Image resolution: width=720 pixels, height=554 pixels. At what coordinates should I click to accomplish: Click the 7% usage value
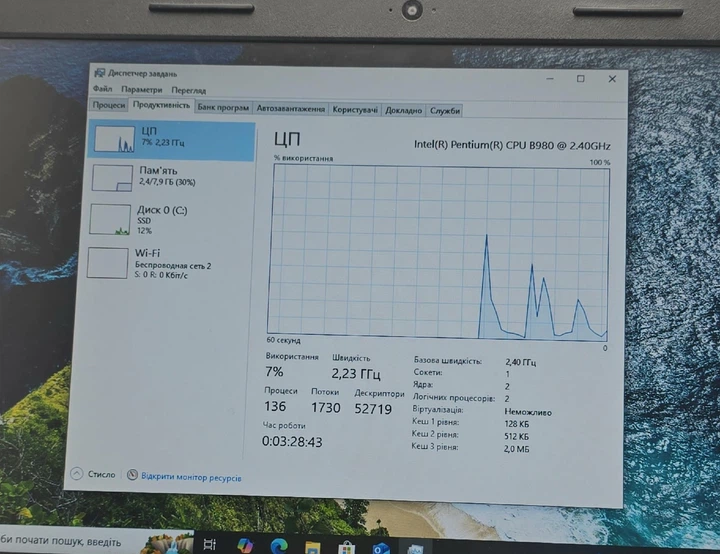pyautogui.click(x=274, y=371)
